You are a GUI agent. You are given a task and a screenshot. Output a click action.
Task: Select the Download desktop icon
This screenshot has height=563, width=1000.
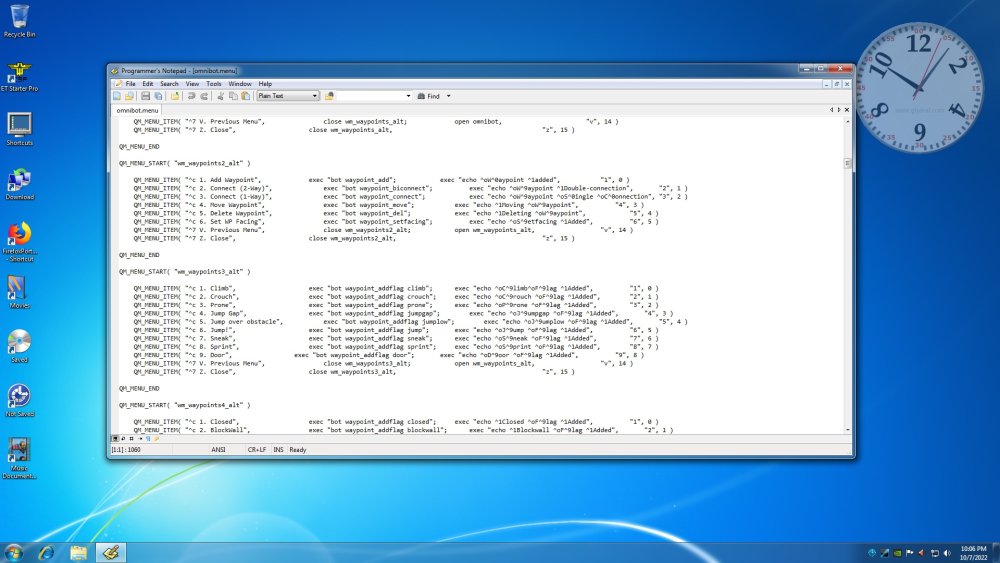pyautogui.click(x=19, y=185)
